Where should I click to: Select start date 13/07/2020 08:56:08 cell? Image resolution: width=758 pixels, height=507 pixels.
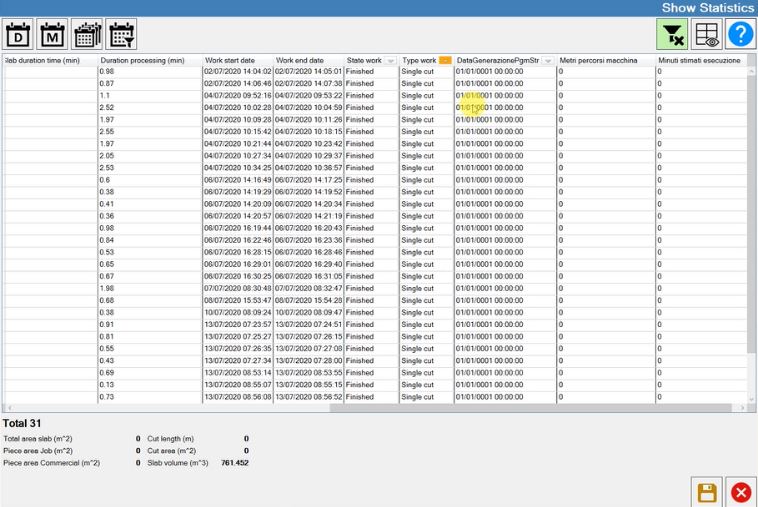[x=238, y=397]
